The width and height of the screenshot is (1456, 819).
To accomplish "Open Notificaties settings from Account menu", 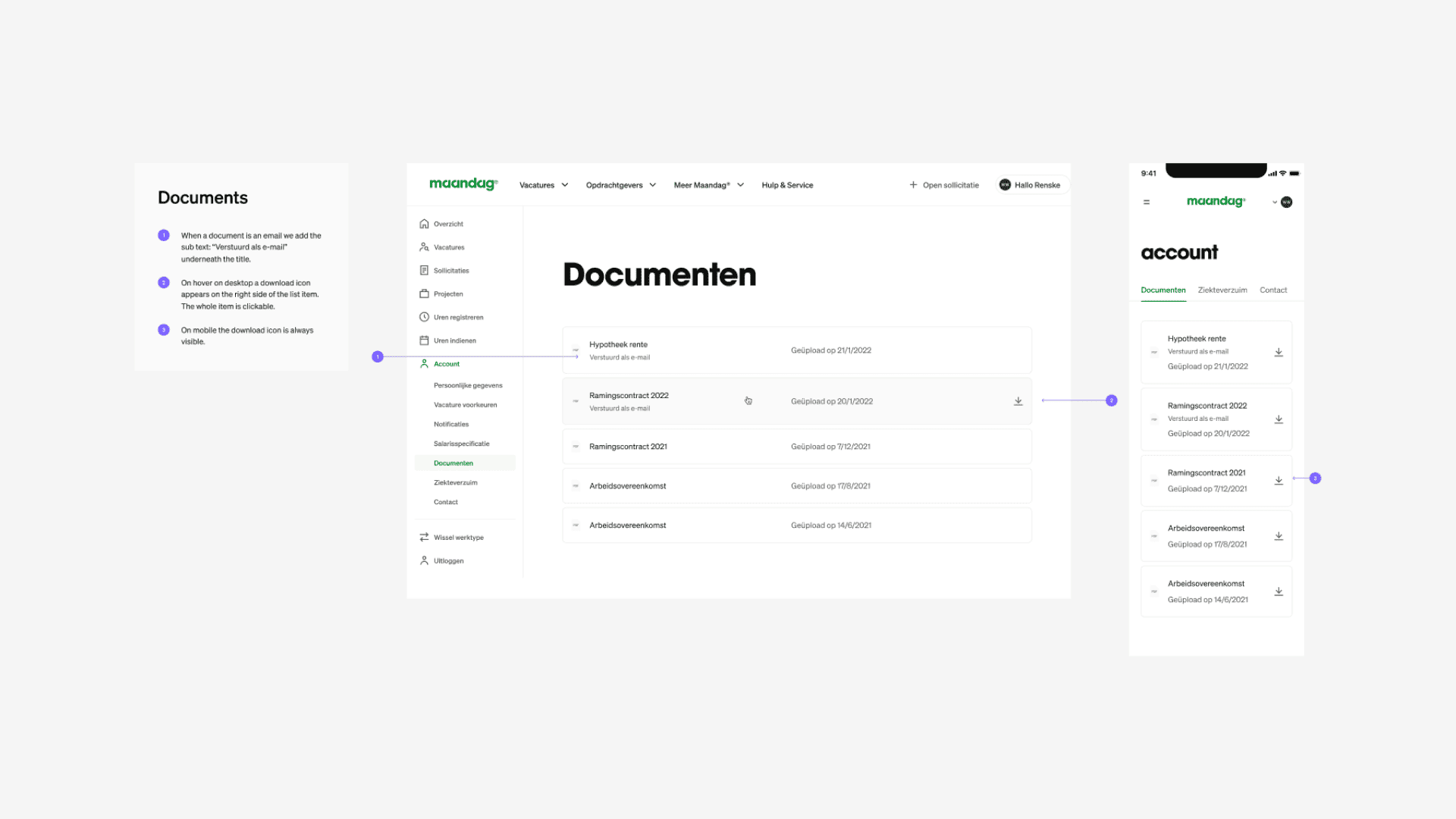I will (x=450, y=424).
